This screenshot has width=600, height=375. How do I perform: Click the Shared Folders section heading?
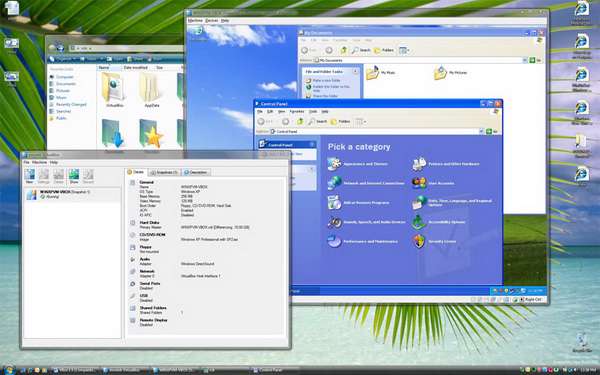pyautogui.click(x=153, y=308)
